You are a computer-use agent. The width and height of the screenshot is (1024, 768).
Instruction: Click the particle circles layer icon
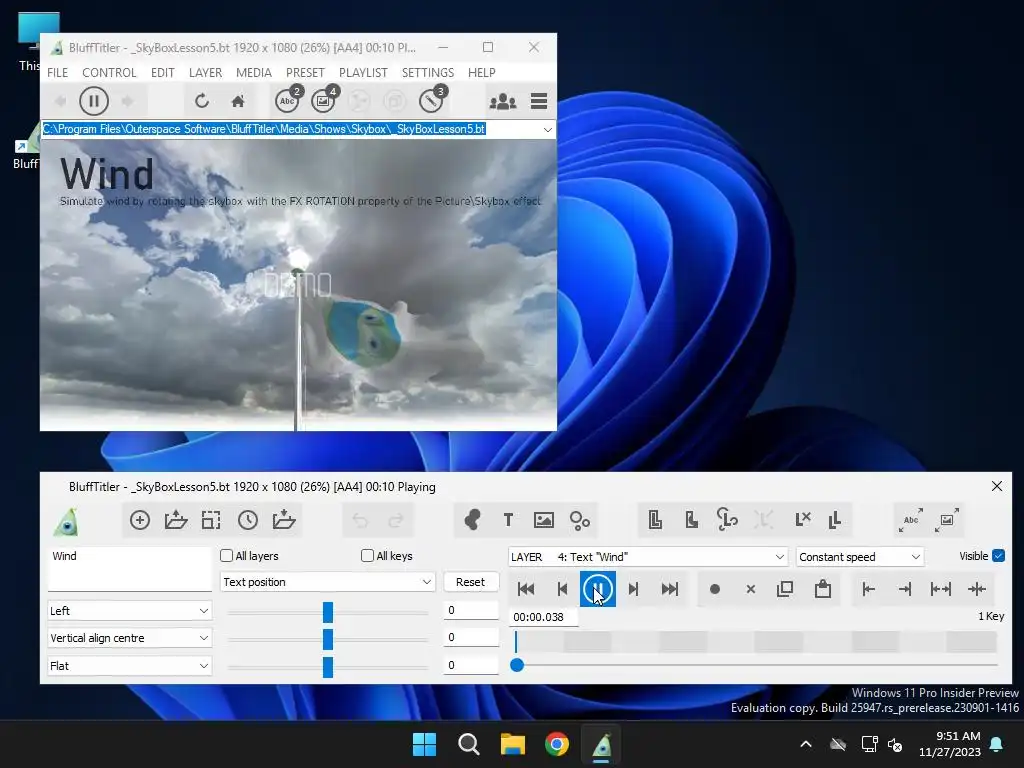pyautogui.click(x=579, y=520)
